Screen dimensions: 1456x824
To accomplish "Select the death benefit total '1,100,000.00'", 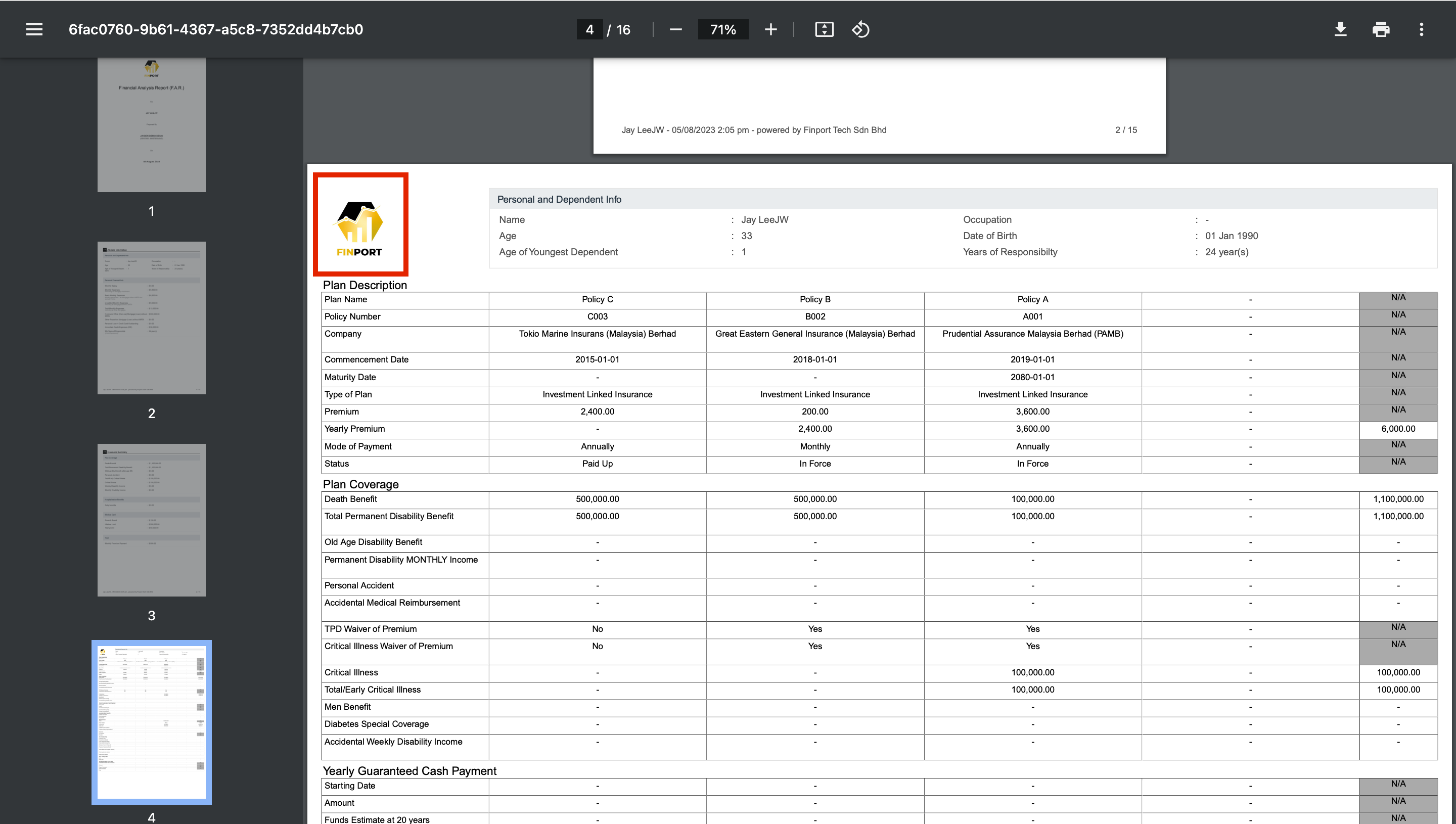I will [1398, 499].
